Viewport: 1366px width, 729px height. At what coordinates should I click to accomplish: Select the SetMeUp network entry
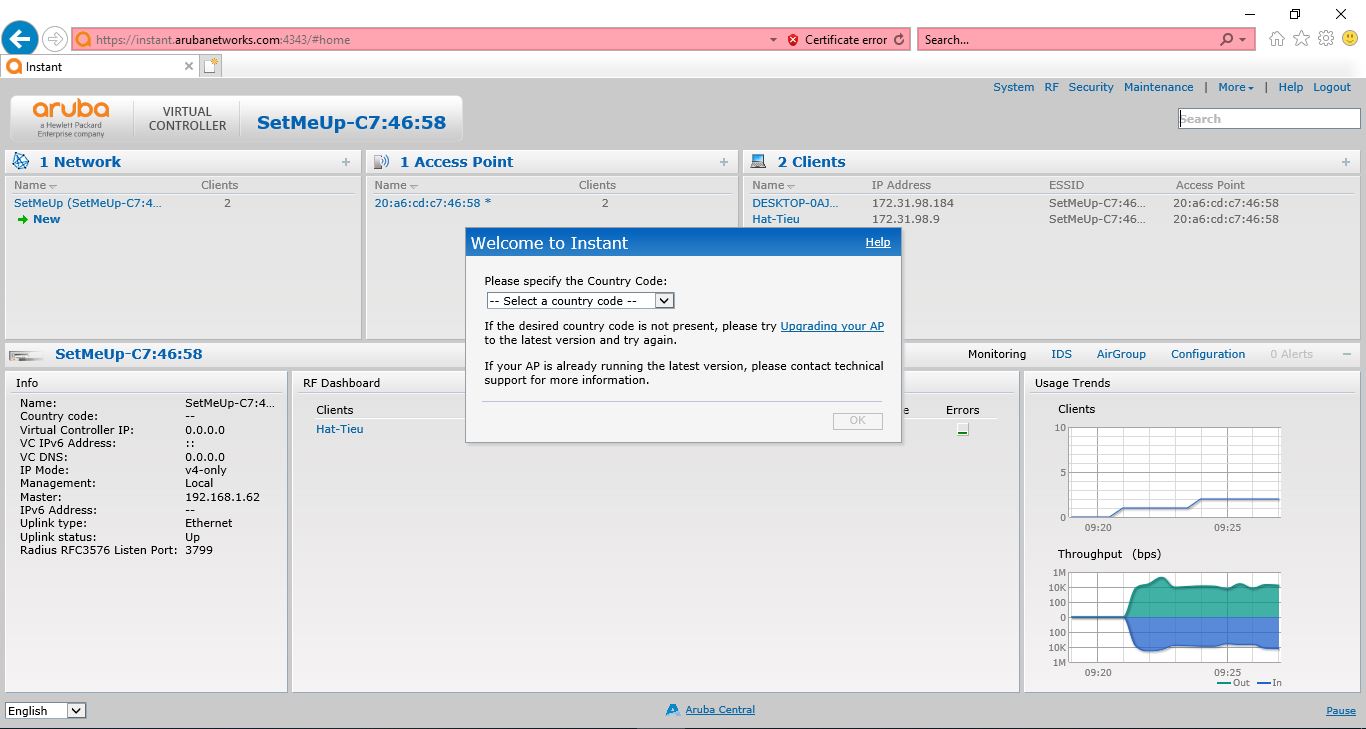pyautogui.click(x=88, y=203)
